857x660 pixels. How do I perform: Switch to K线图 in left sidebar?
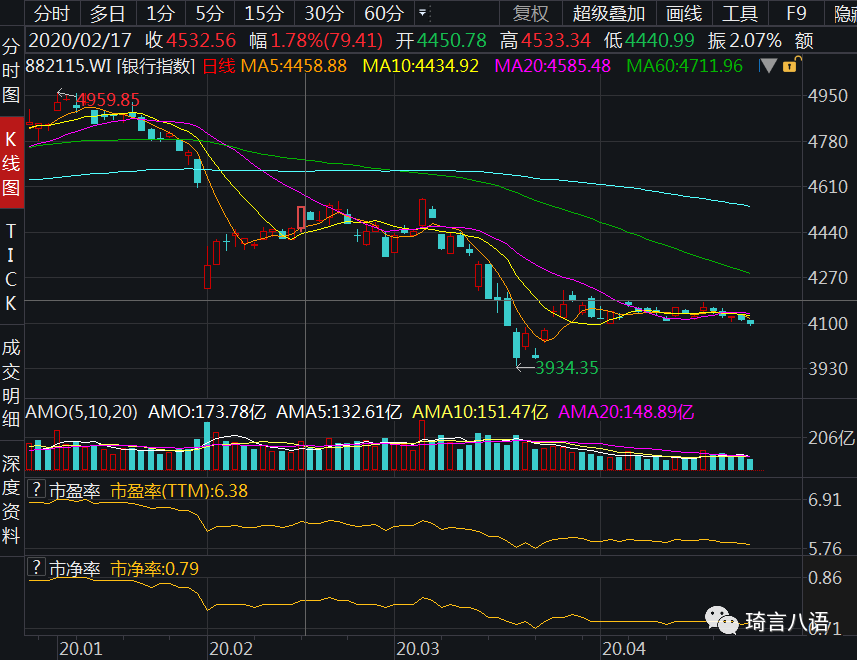(x=11, y=163)
